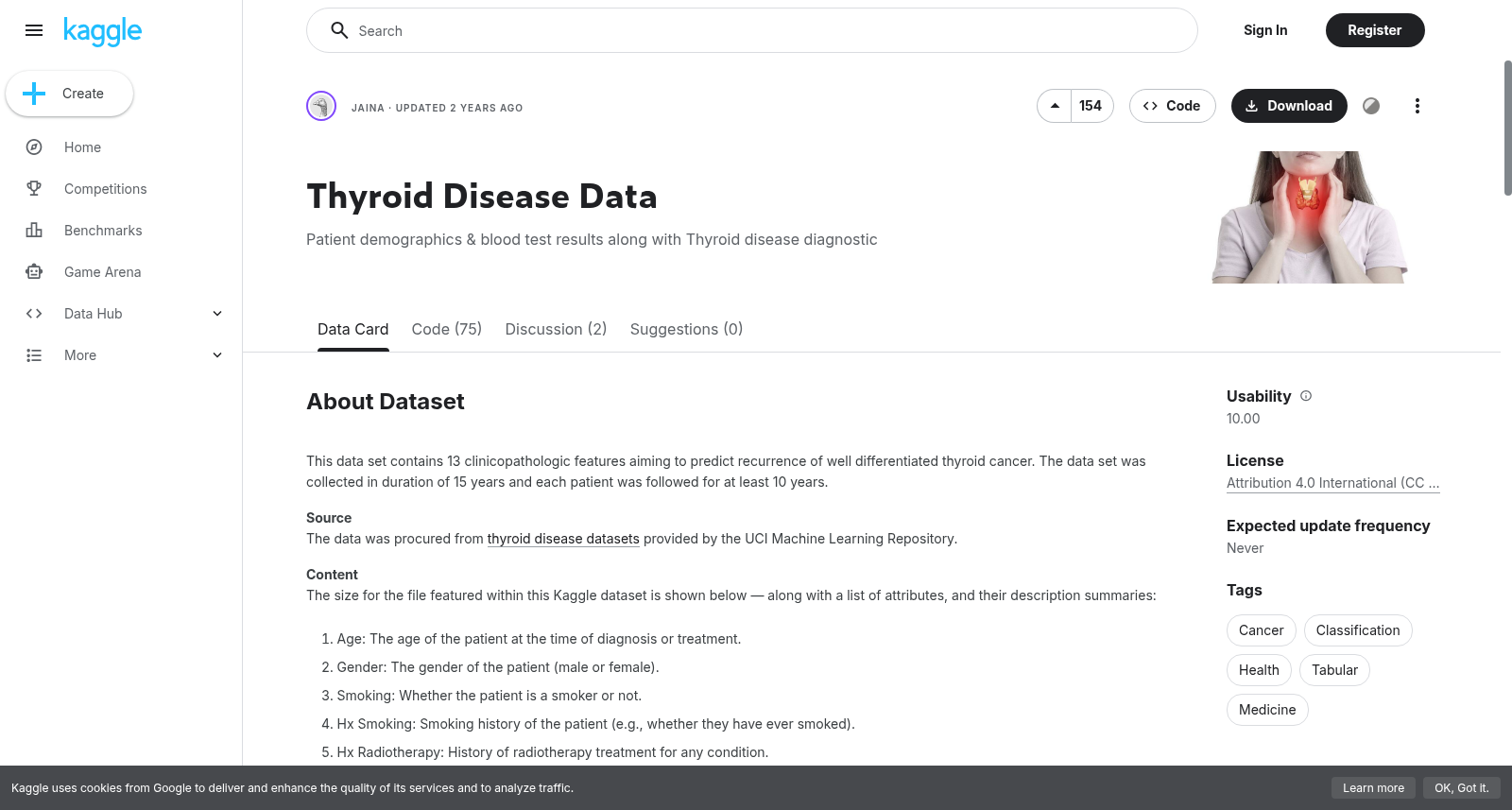
Task: Click the Download button
Action: [1289, 106]
